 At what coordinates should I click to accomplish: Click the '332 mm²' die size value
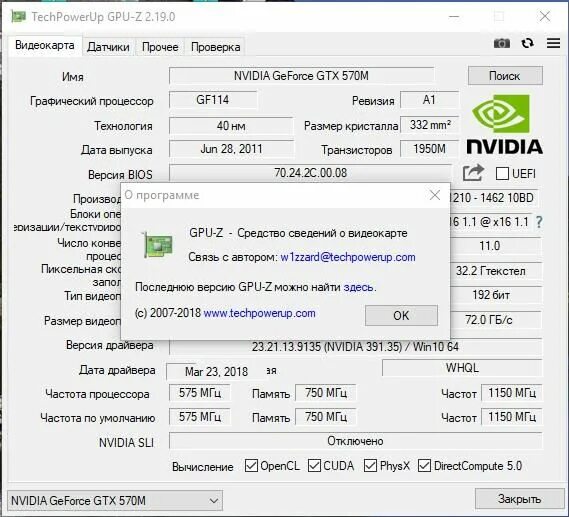click(x=430, y=125)
